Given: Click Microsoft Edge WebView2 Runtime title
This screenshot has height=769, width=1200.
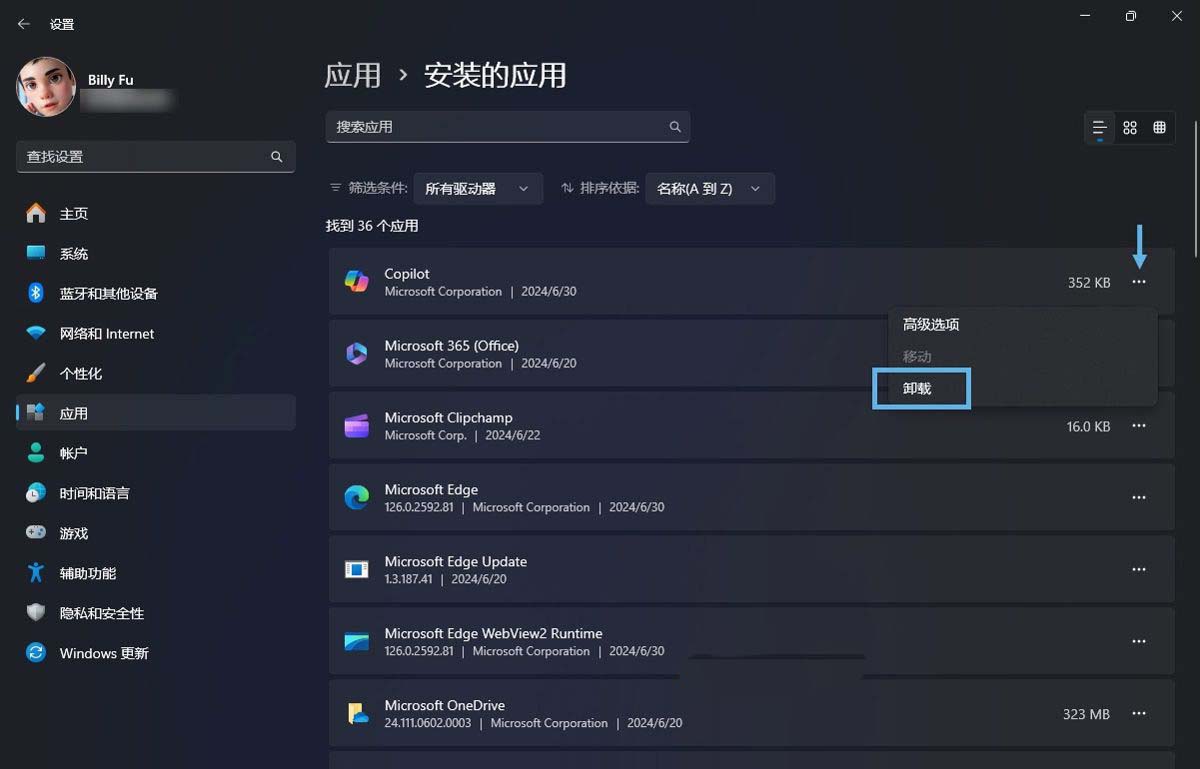Looking at the screenshot, I should point(493,634).
